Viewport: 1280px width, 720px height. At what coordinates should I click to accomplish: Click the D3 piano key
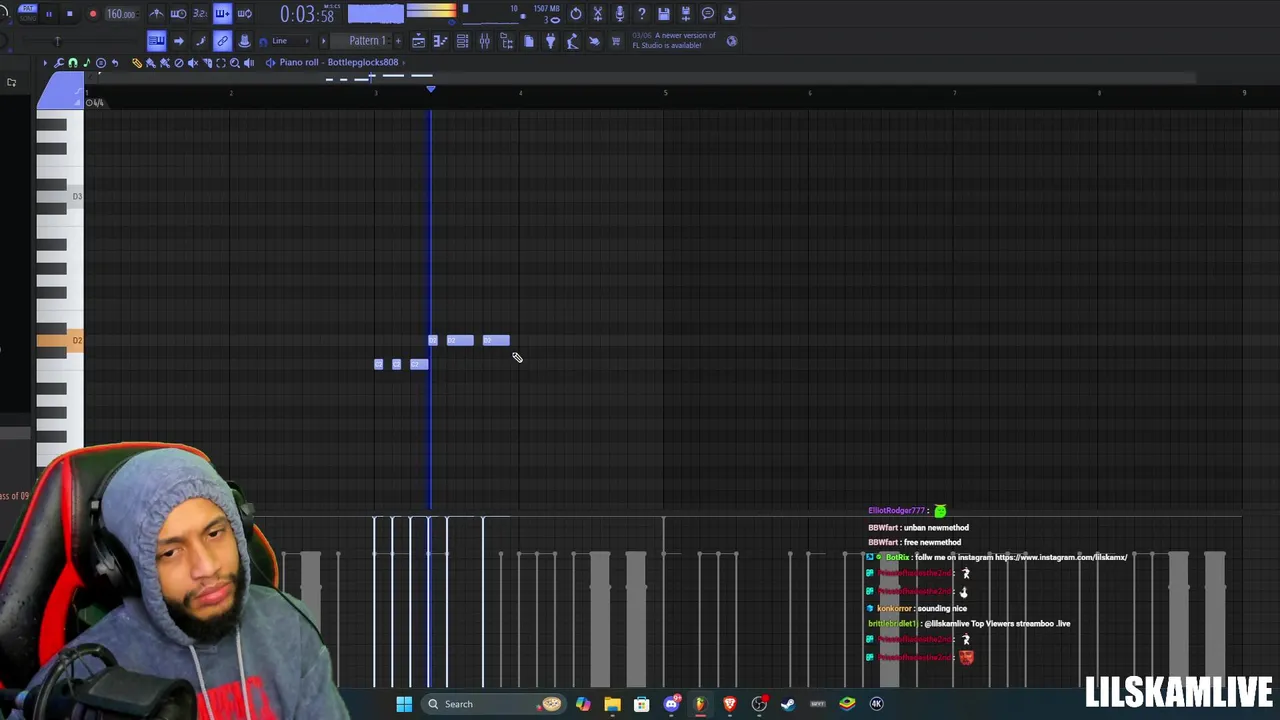point(60,196)
